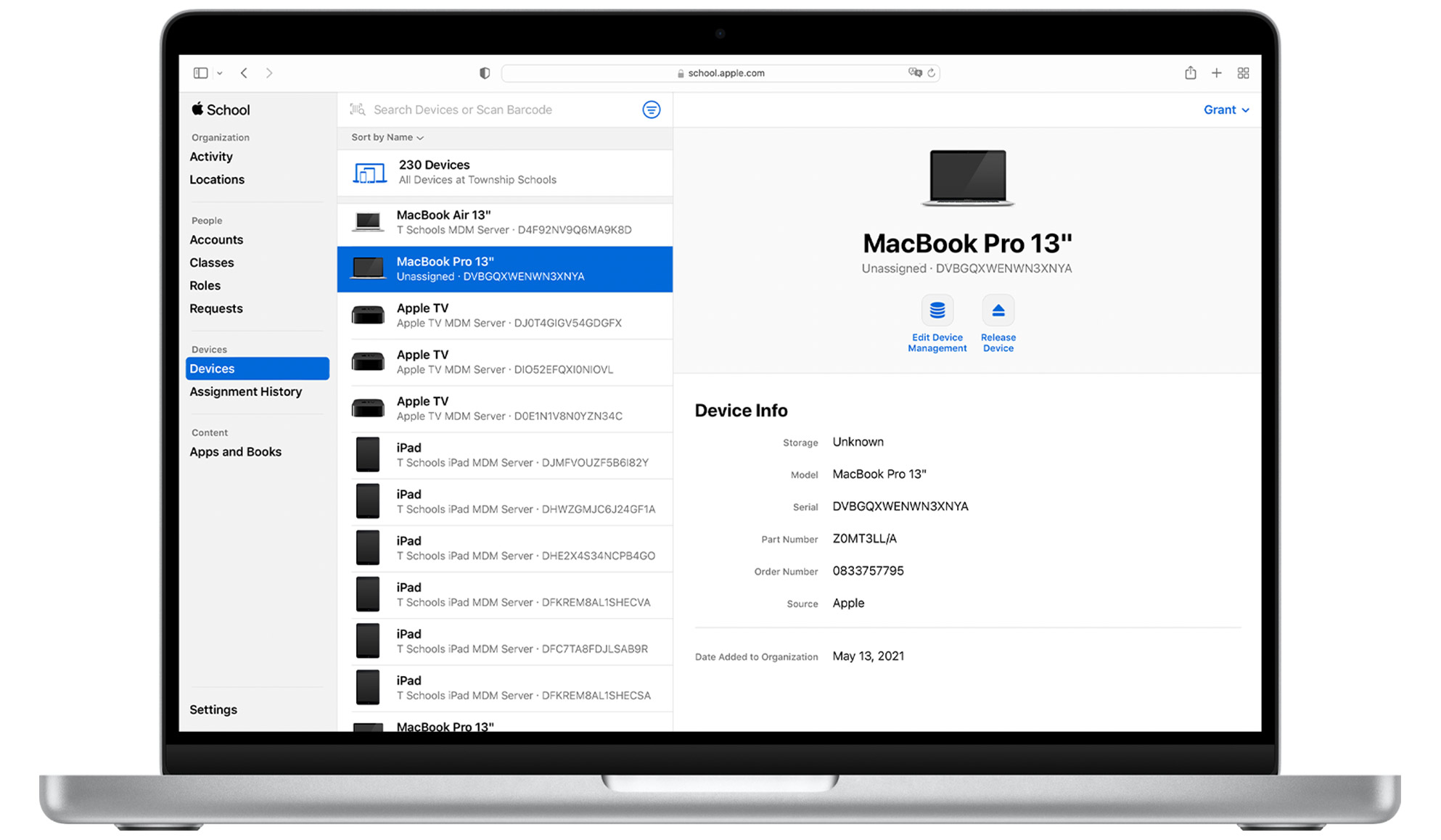Image resolution: width=1441 pixels, height=840 pixels.
Task: Open Assignment History
Action: coord(245,392)
